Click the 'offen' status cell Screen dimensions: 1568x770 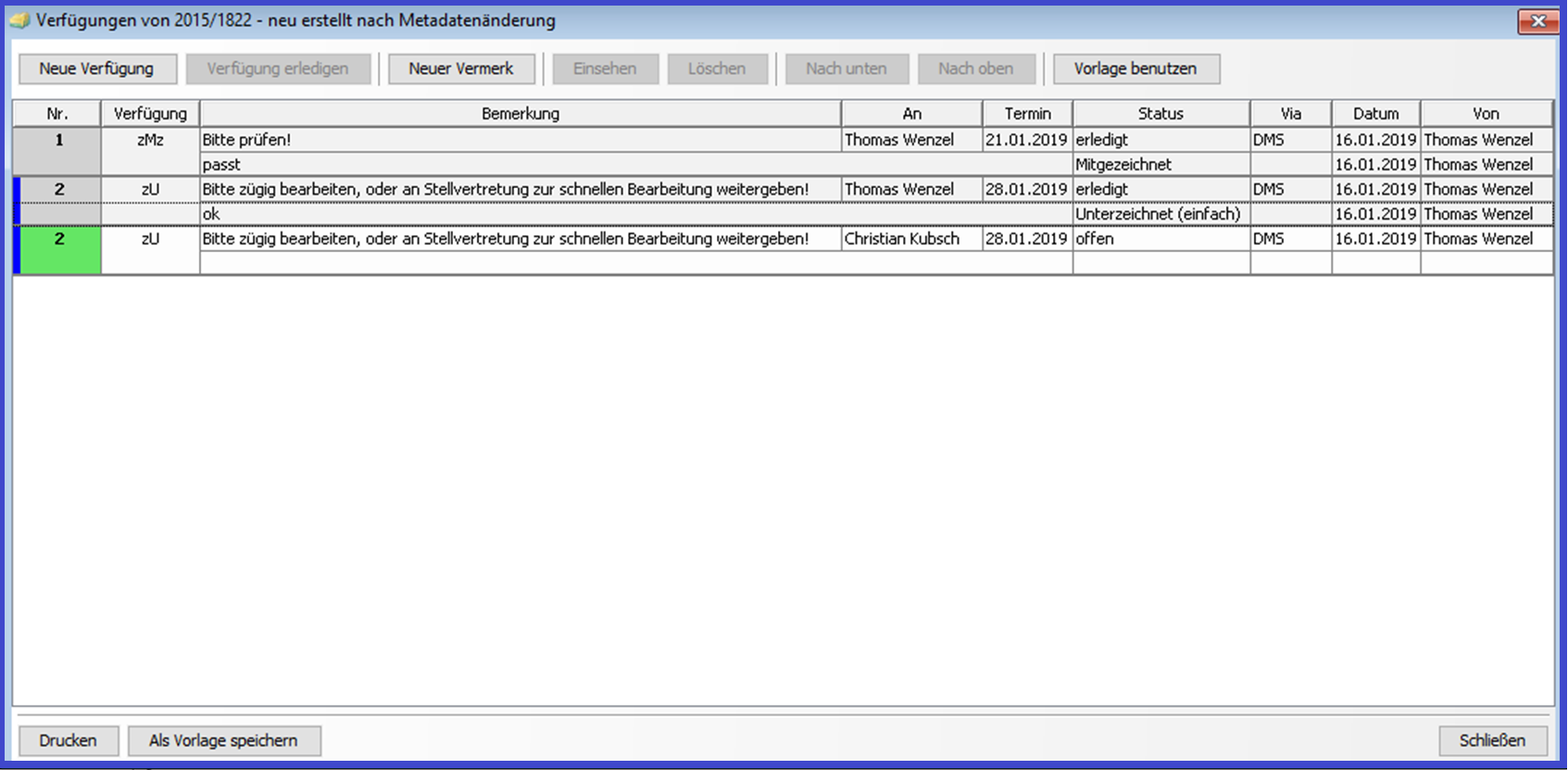(x=1160, y=238)
